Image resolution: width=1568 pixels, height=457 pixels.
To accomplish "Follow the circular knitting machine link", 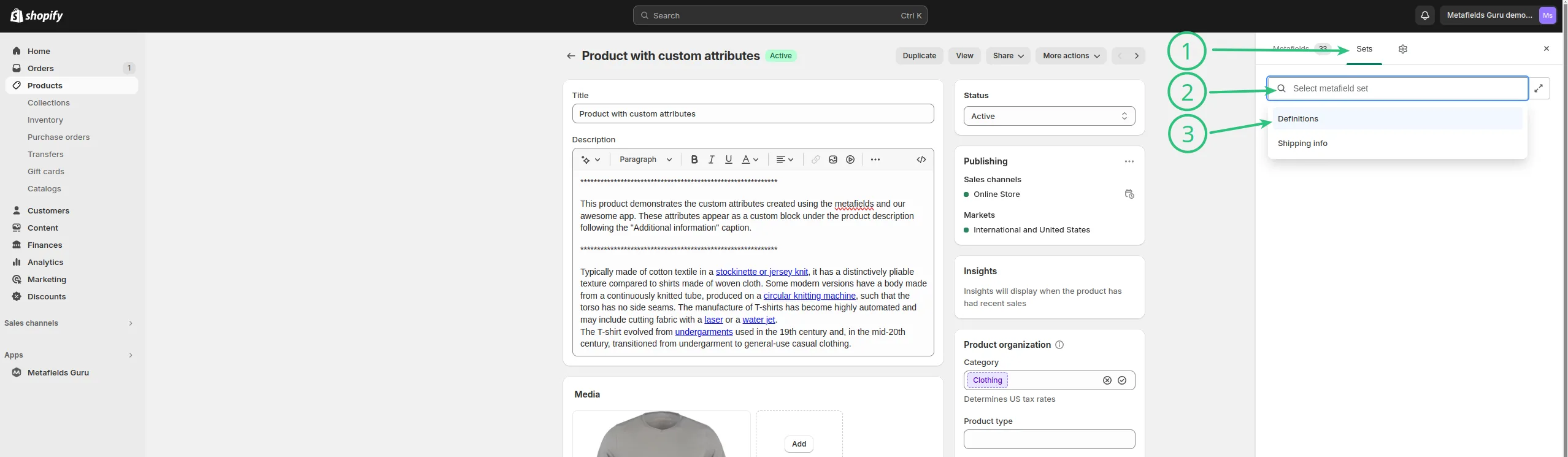I will [x=809, y=296].
